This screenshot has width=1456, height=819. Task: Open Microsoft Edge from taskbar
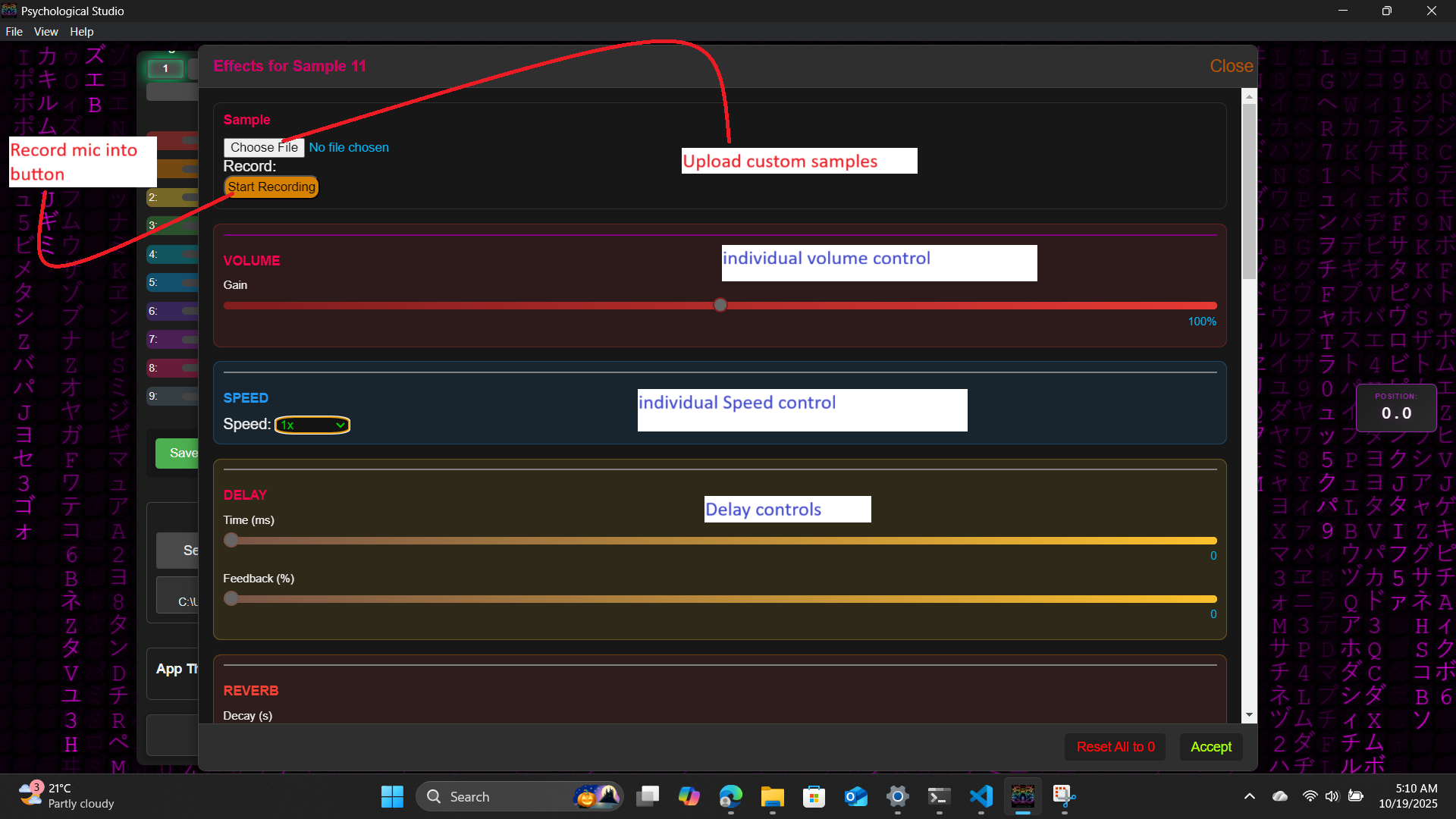pyautogui.click(x=730, y=796)
